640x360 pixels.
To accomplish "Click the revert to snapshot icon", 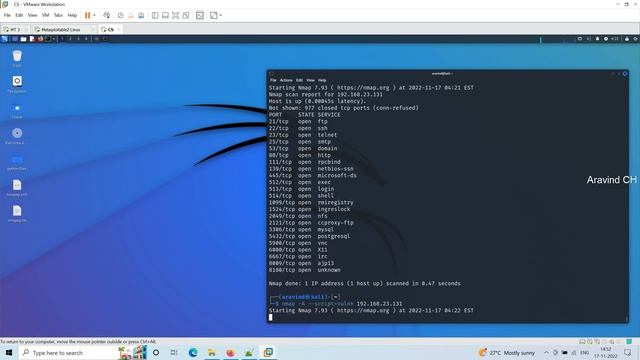I will 131,16.
